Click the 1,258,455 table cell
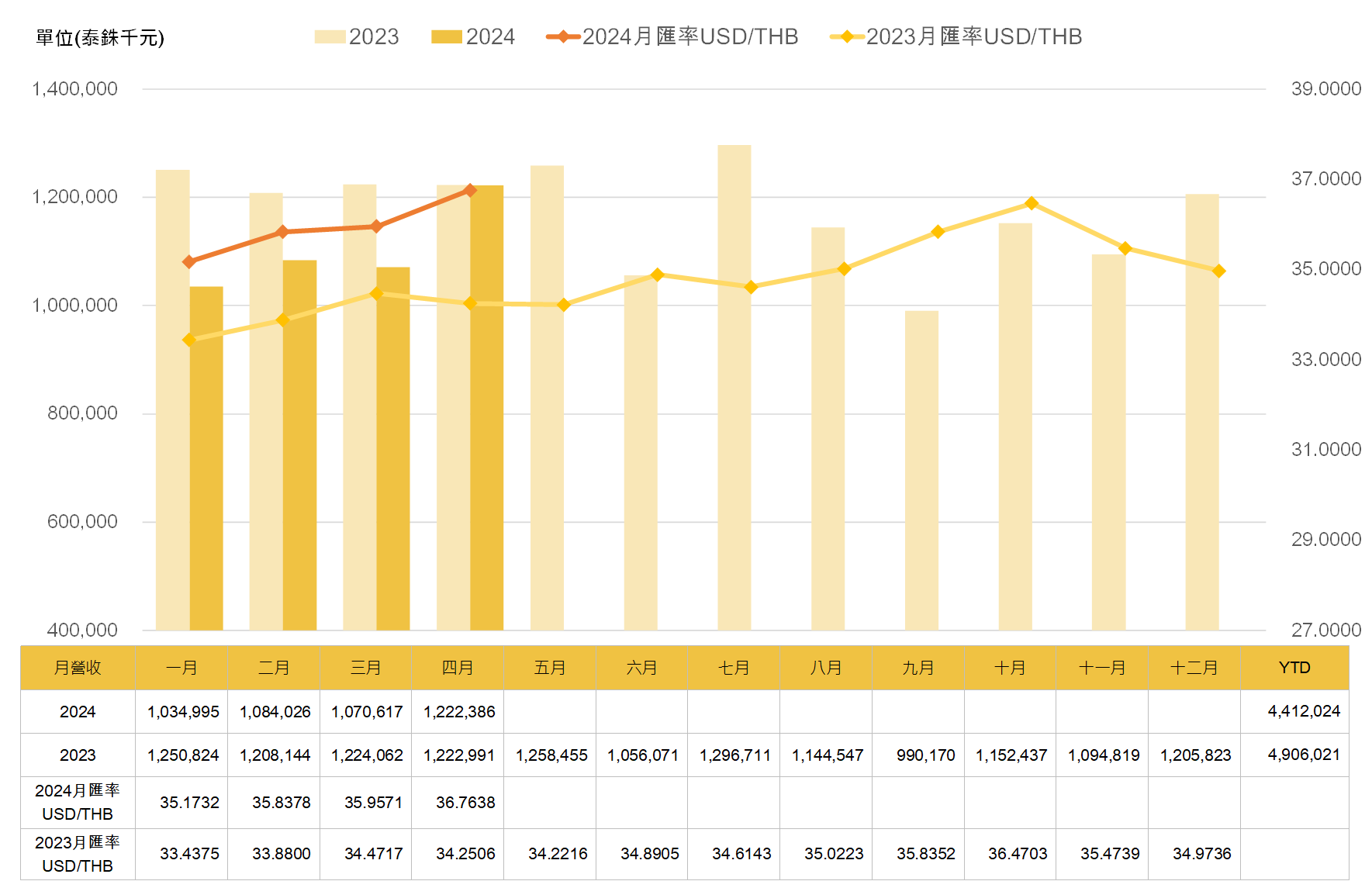Screen dimensions: 1372x881 tap(551, 755)
